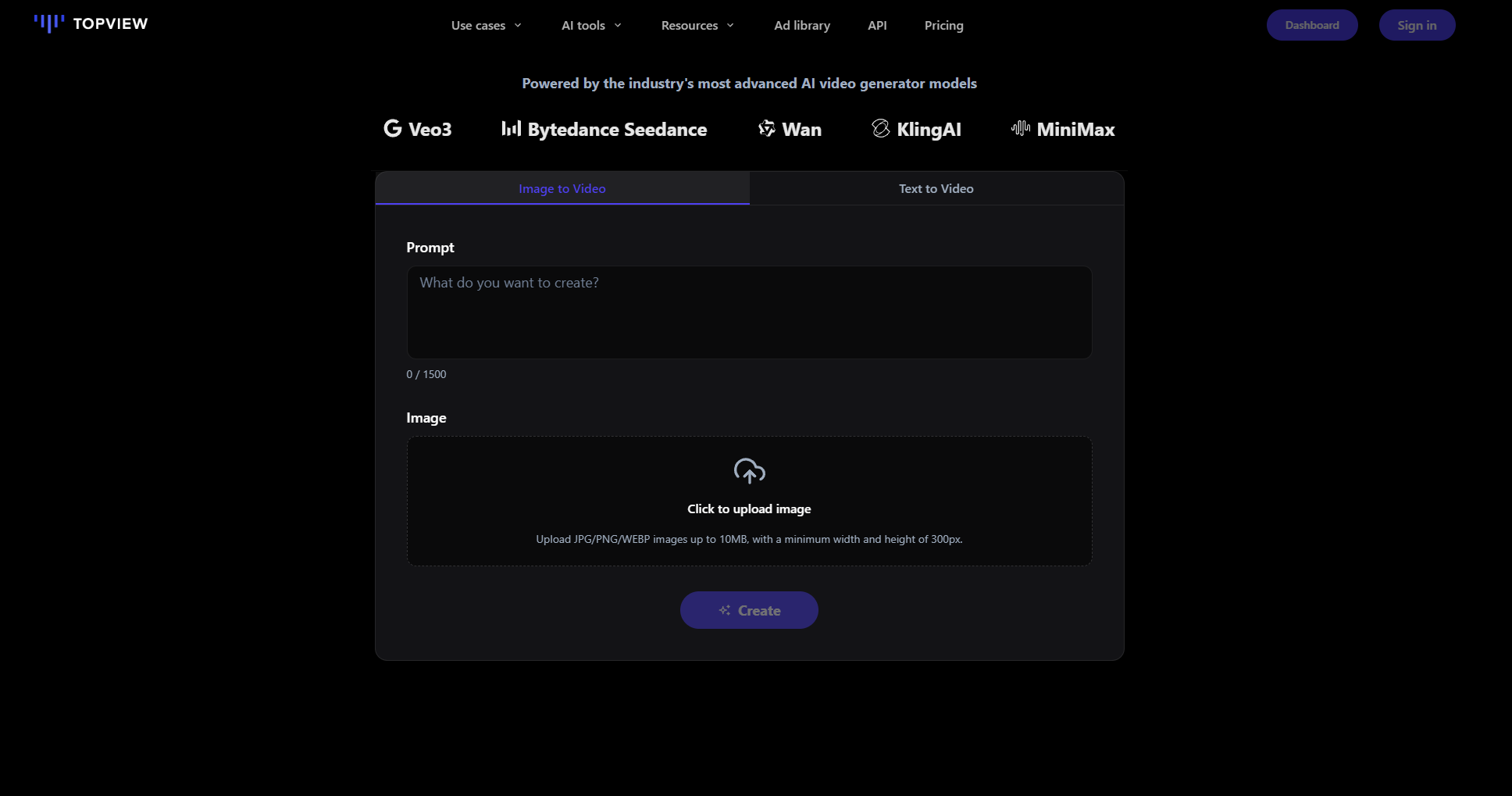Screen dimensions: 1512x796
Task: Open the Ad library page
Action: pos(802,26)
